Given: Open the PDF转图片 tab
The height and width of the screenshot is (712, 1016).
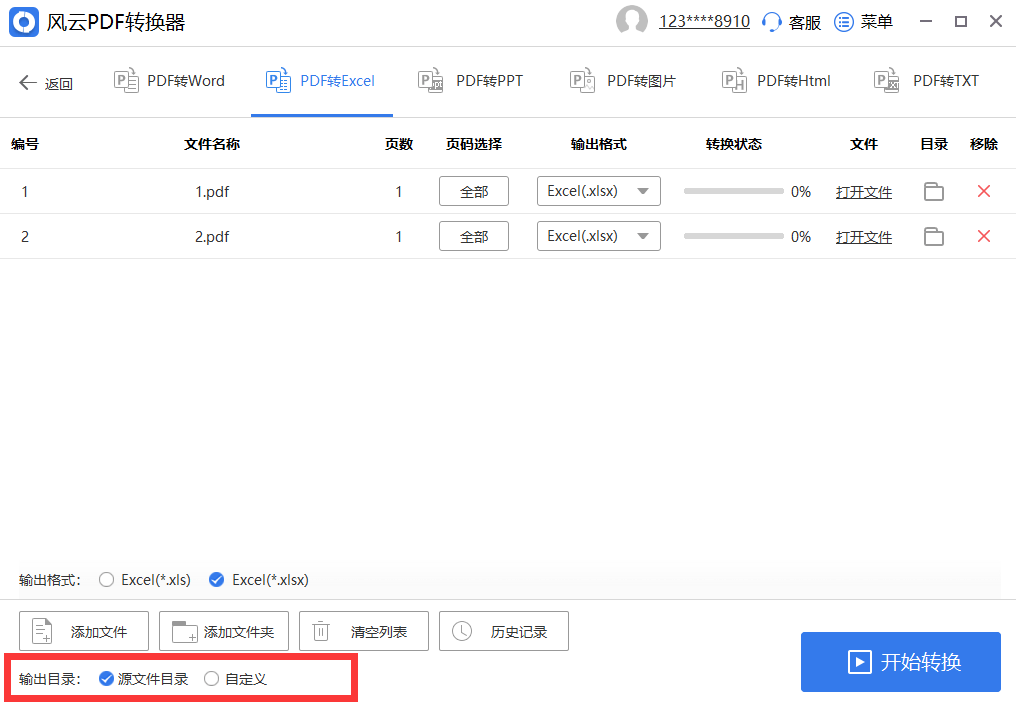Looking at the screenshot, I should (x=623, y=81).
